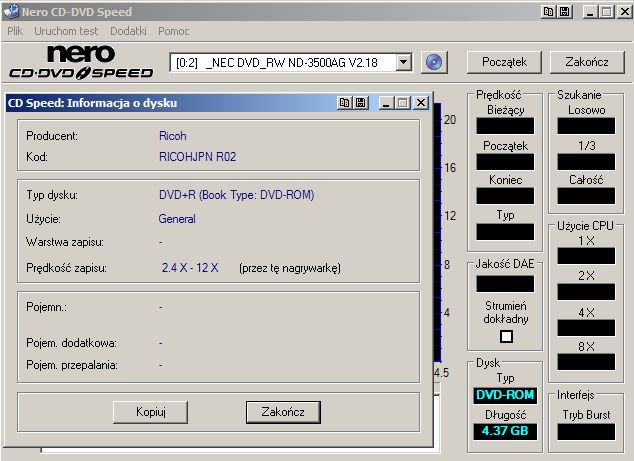Click copy icon in disc info dialog title bar
Image resolution: width=634 pixels, height=461 pixels.
tap(344, 103)
